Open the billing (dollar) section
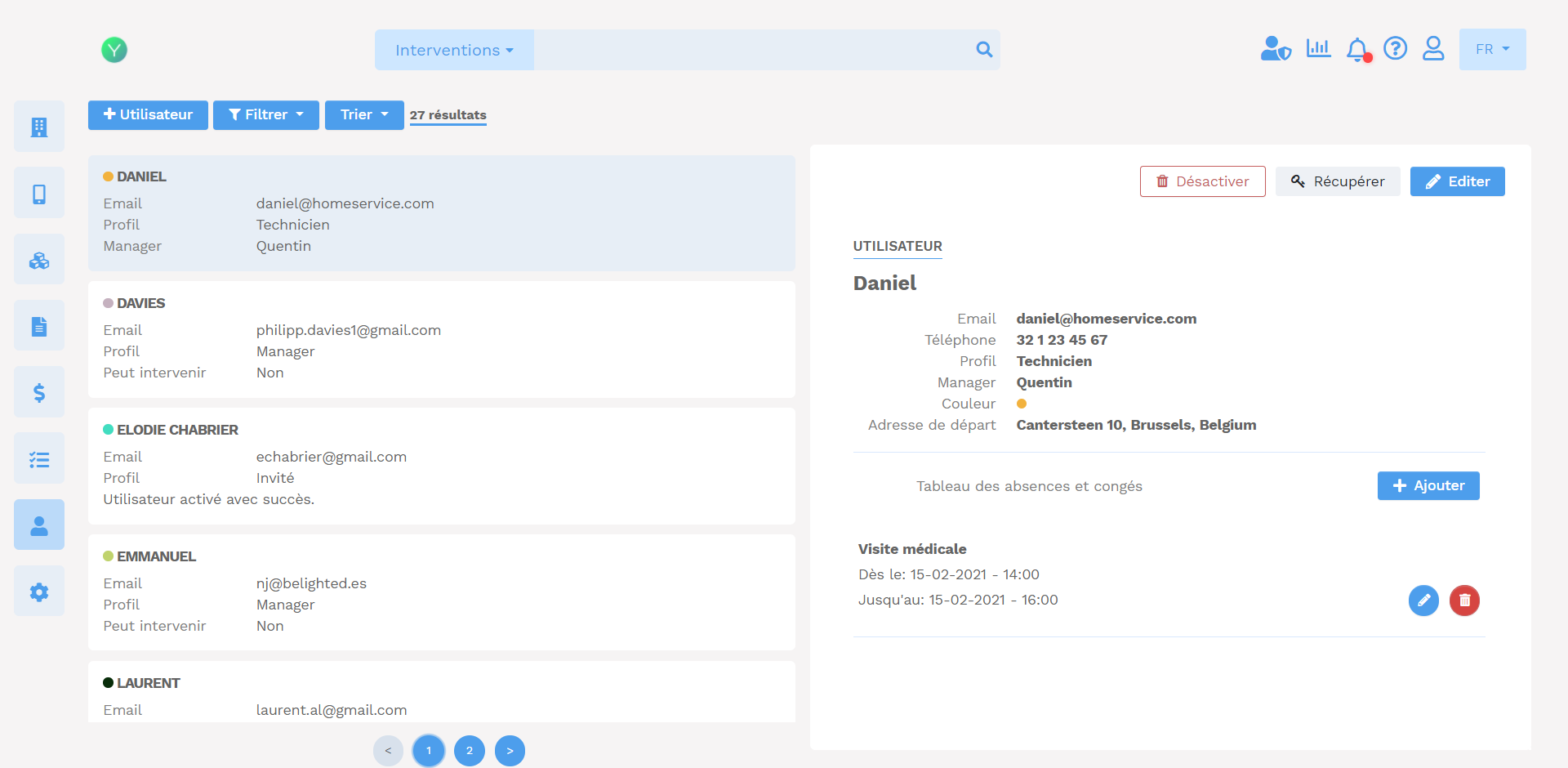 [x=38, y=391]
